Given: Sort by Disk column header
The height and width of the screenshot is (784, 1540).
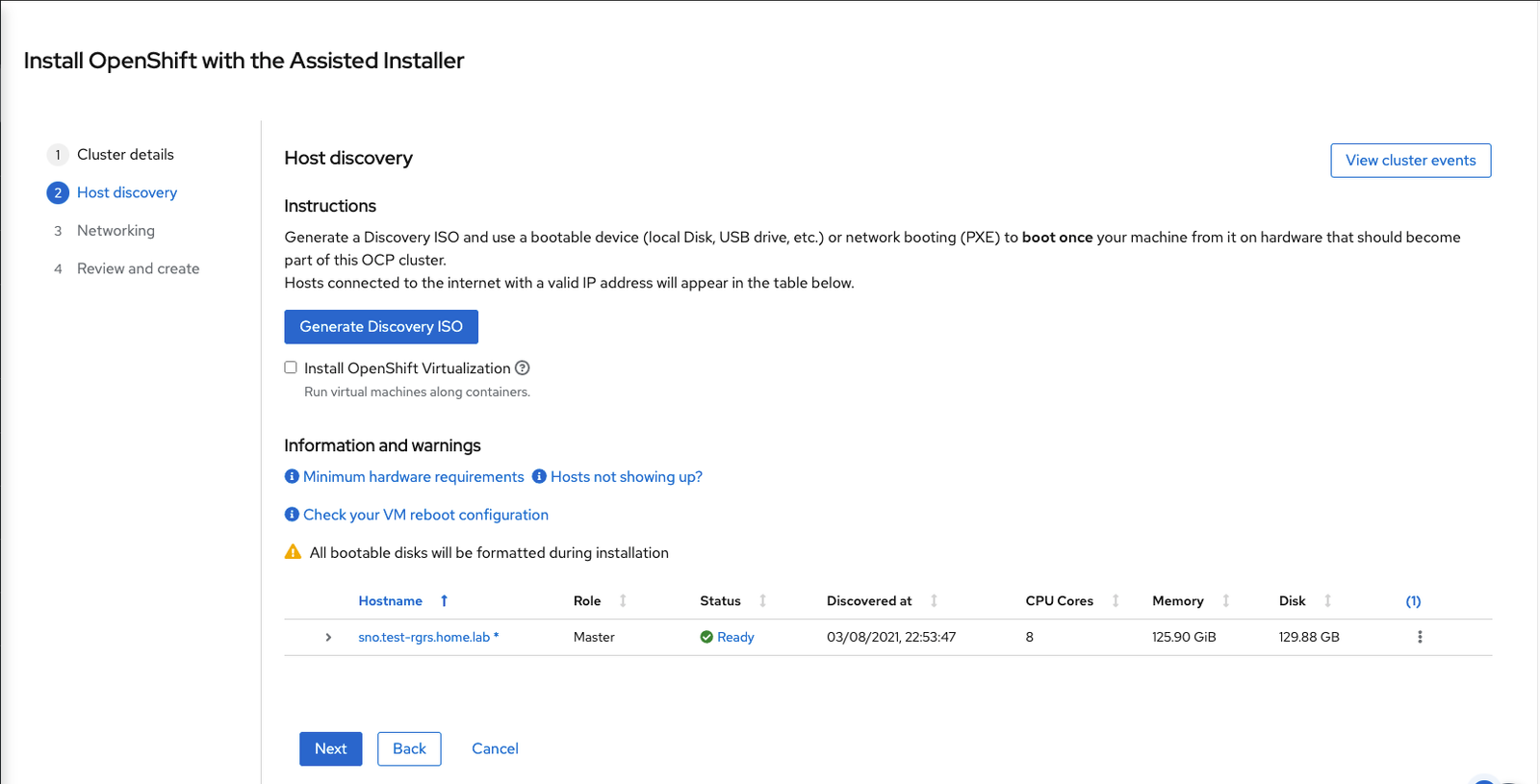Looking at the screenshot, I should 1293,600.
